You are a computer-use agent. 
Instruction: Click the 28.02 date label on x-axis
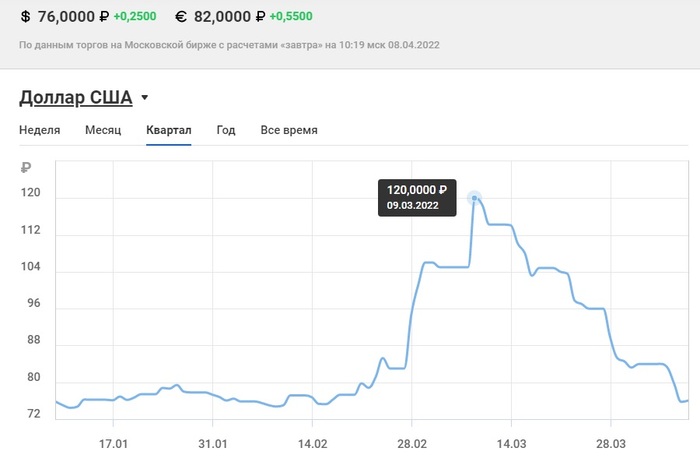[412, 443]
